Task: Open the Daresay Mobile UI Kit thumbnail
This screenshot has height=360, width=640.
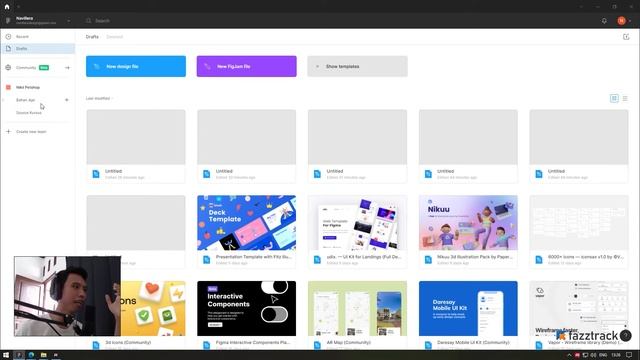Action: [x=468, y=309]
